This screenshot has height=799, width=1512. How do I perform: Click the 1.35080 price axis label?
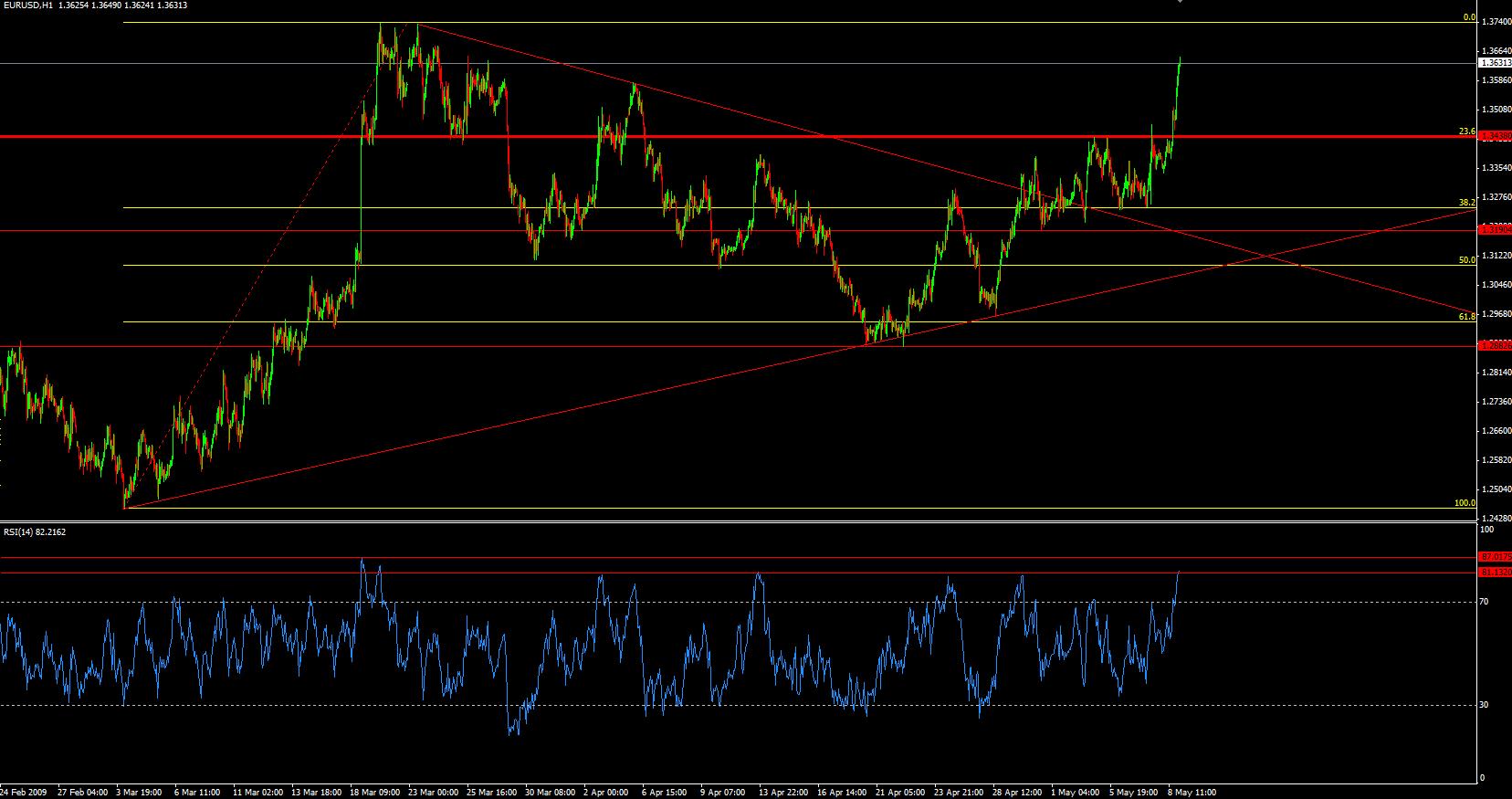pyautogui.click(x=1496, y=109)
